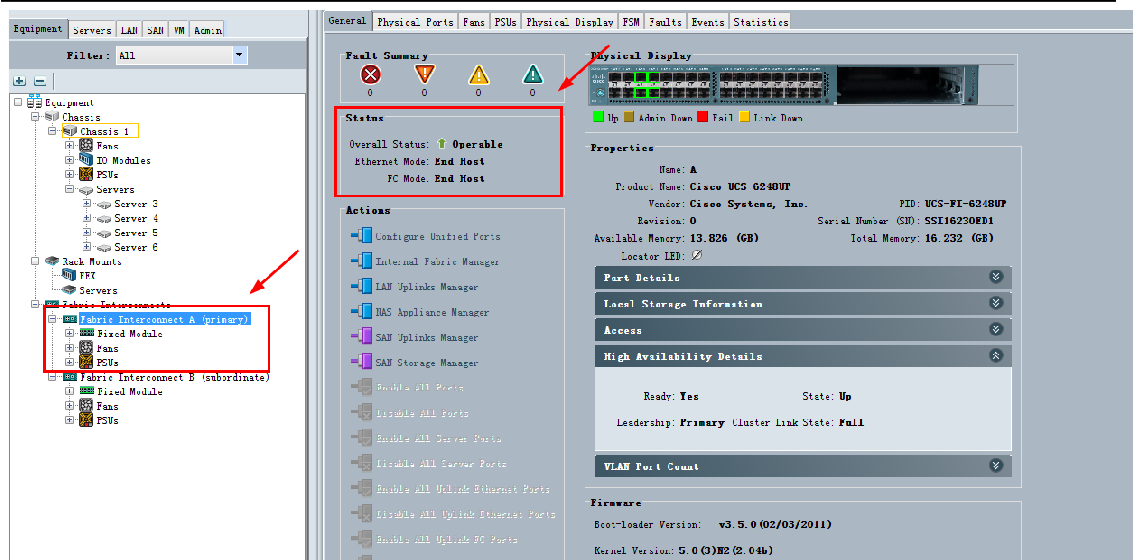Collapse the High Availability Details section

[x=996, y=356]
